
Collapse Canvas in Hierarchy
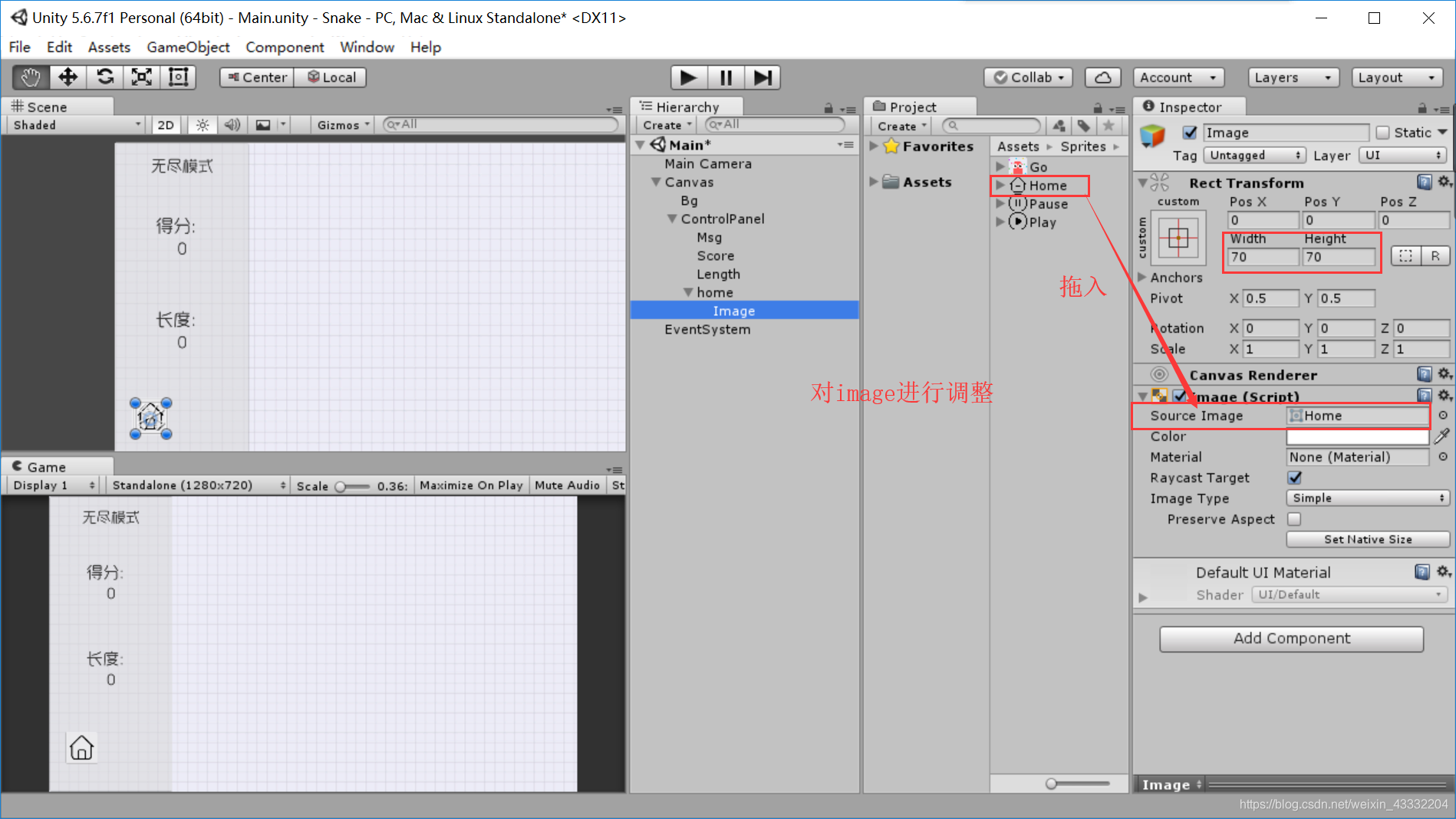[x=656, y=182]
